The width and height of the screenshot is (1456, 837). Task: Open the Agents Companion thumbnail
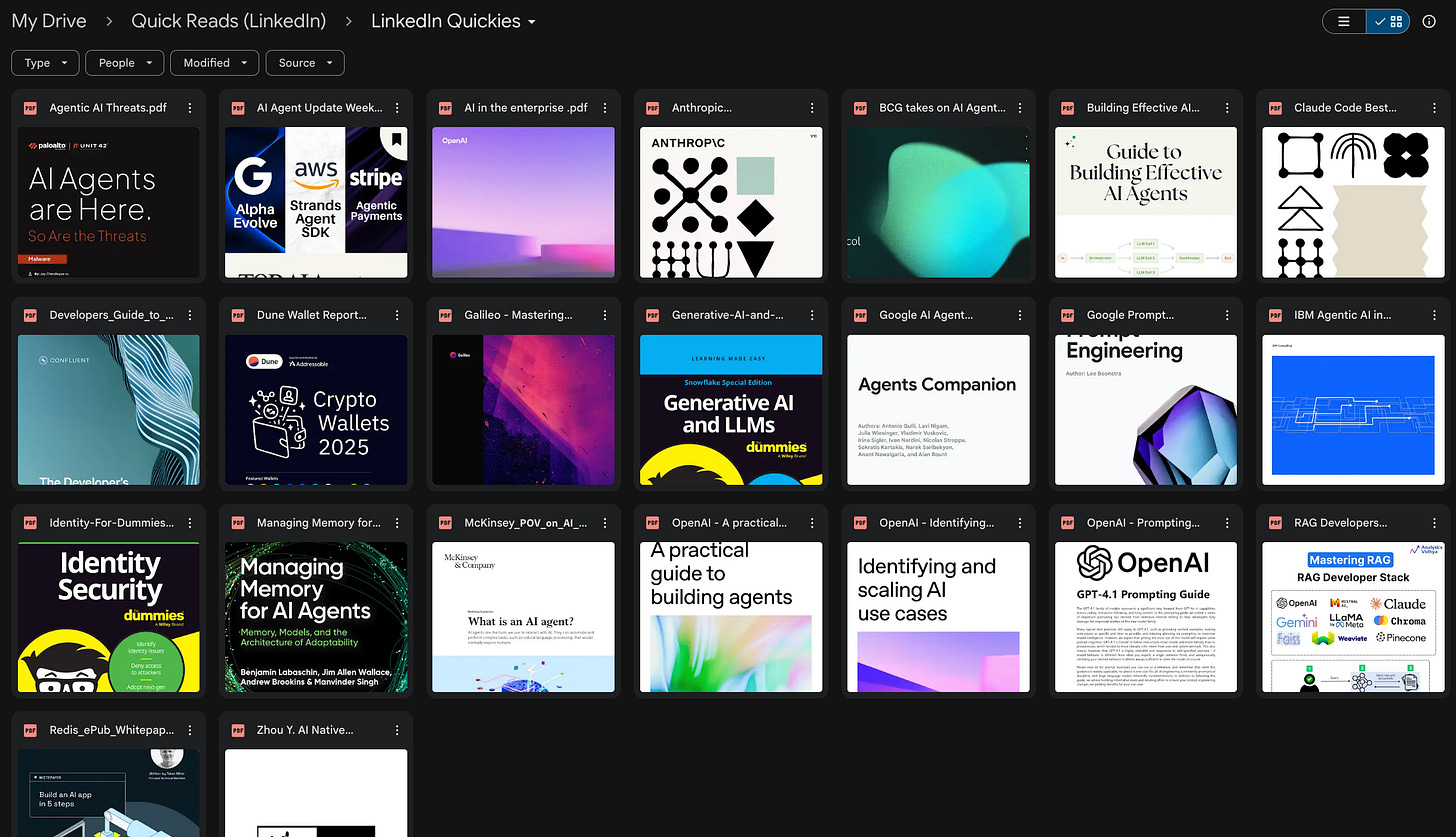coord(938,410)
